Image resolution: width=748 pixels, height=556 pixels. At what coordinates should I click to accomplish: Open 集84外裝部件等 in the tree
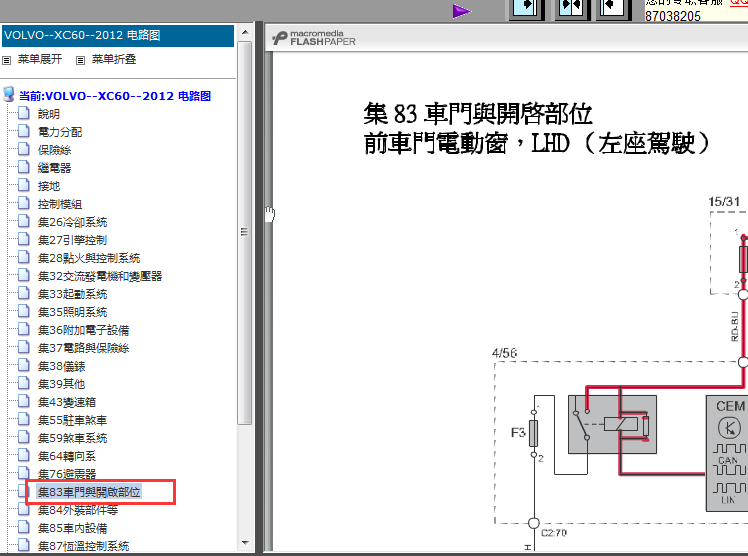pos(78,510)
